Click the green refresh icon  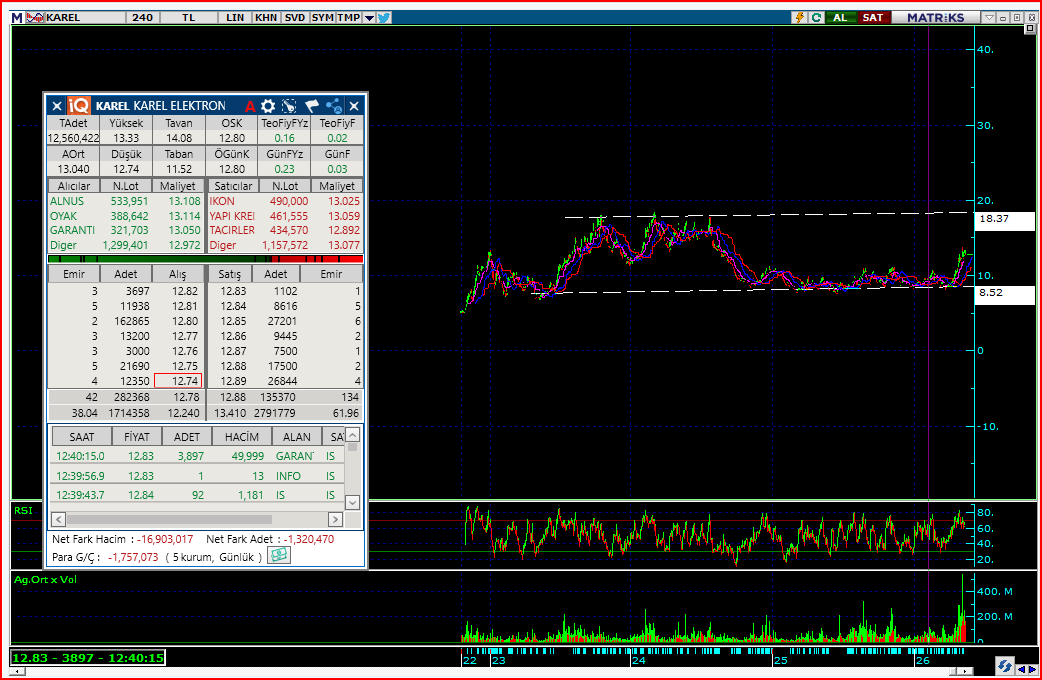click(x=816, y=17)
